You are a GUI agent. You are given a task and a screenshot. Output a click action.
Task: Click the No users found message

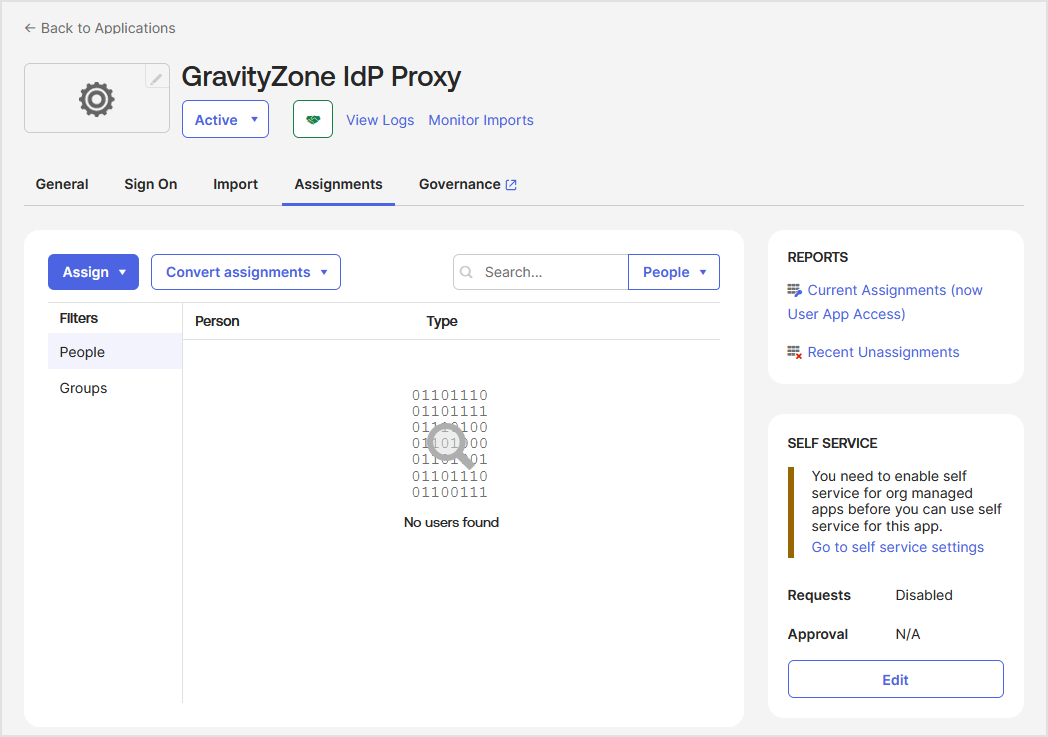[451, 523]
